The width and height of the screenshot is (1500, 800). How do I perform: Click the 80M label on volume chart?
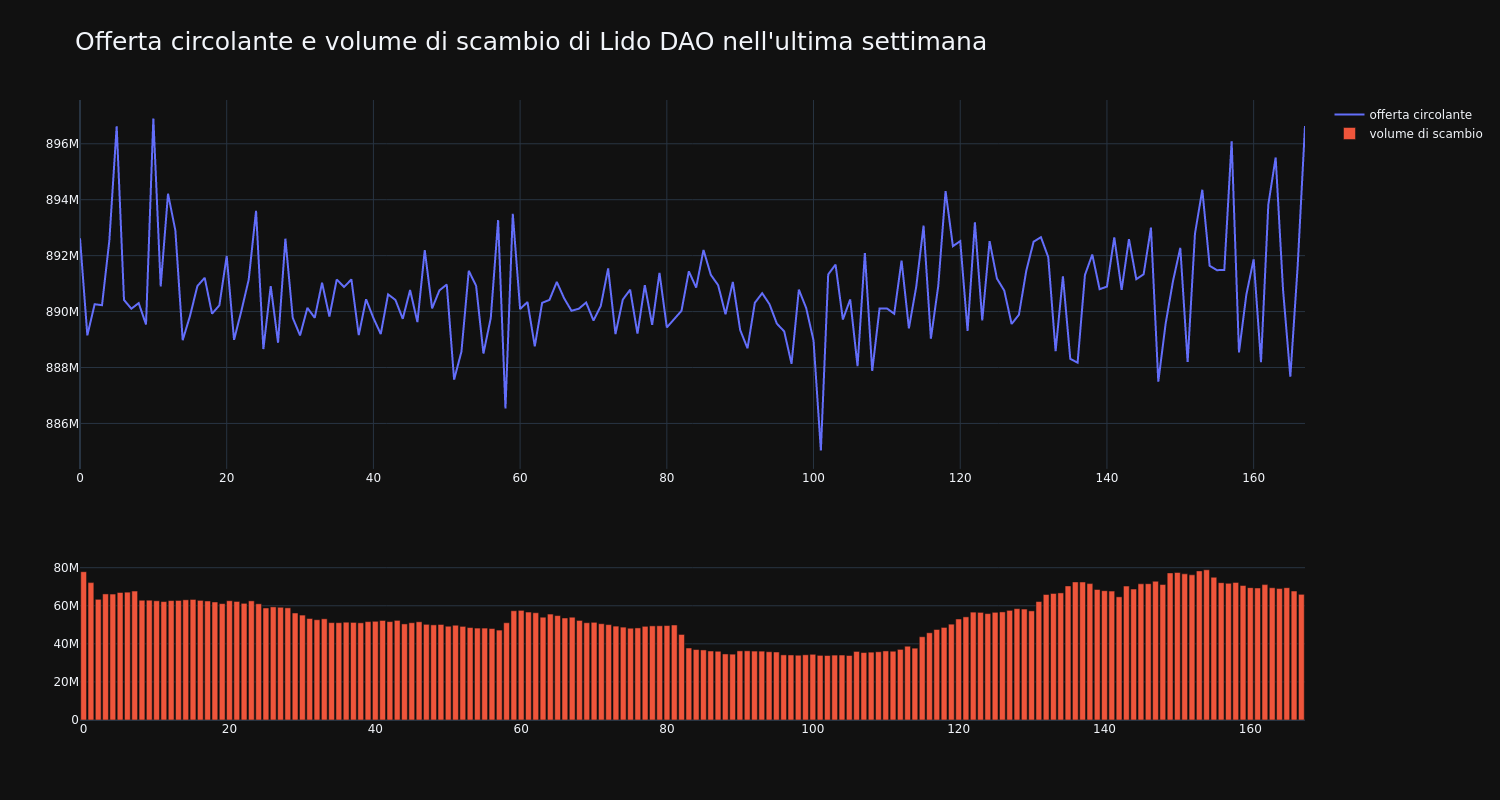pyautogui.click(x=66, y=568)
